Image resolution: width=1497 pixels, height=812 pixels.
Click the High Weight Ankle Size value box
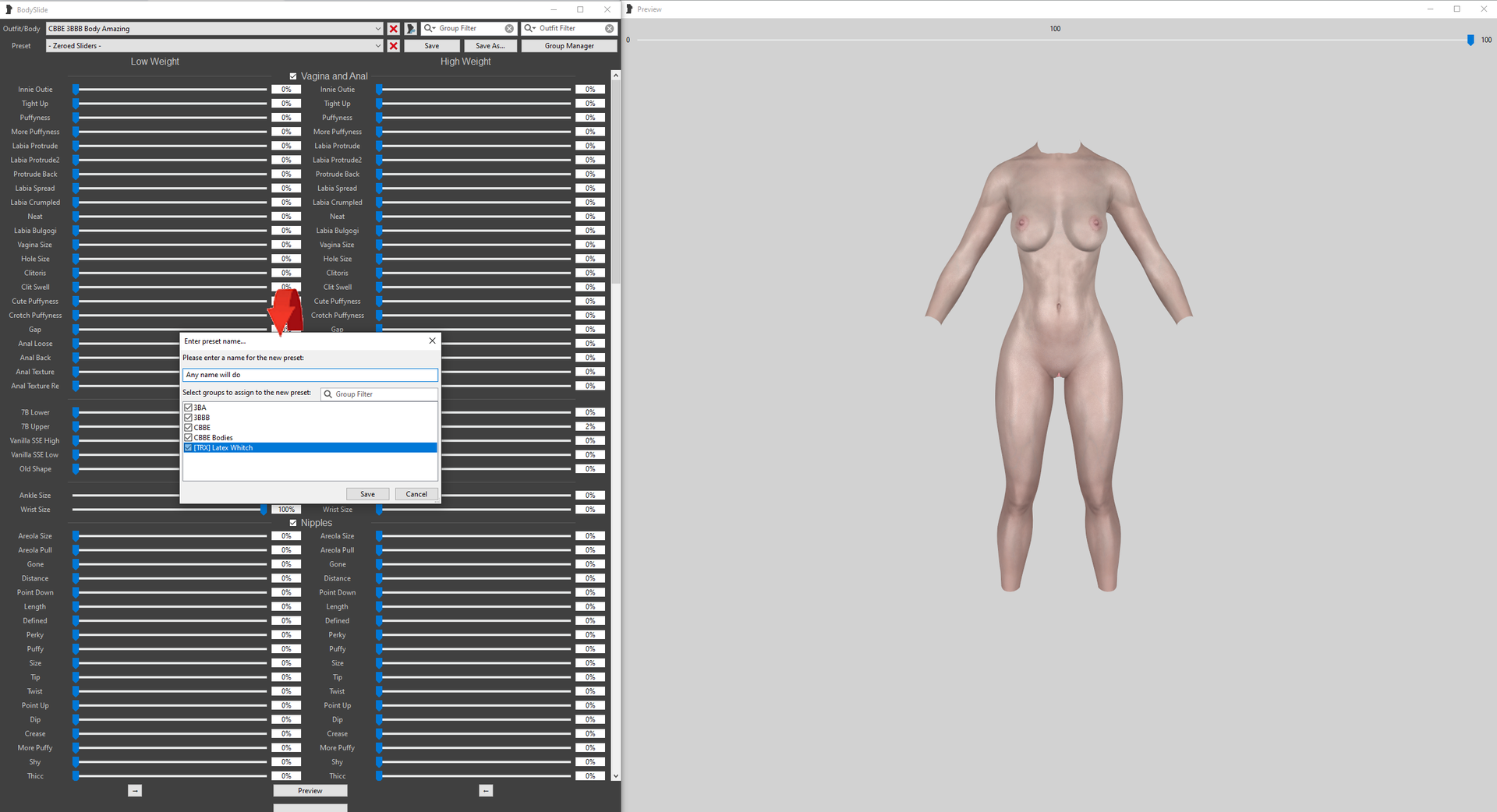[590, 496]
